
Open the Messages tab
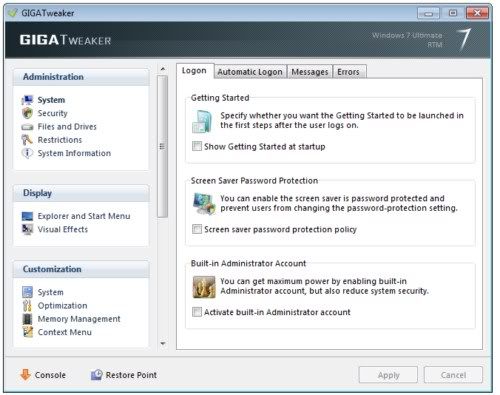pyautogui.click(x=310, y=72)
